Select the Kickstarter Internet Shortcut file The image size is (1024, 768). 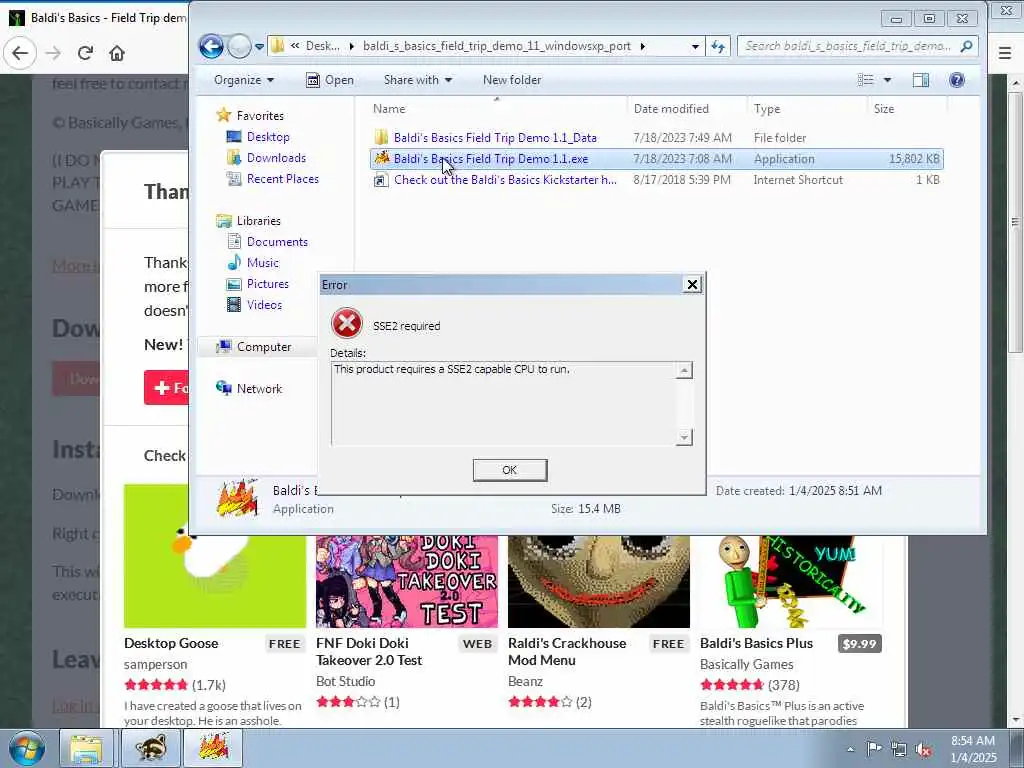(656, 180)
